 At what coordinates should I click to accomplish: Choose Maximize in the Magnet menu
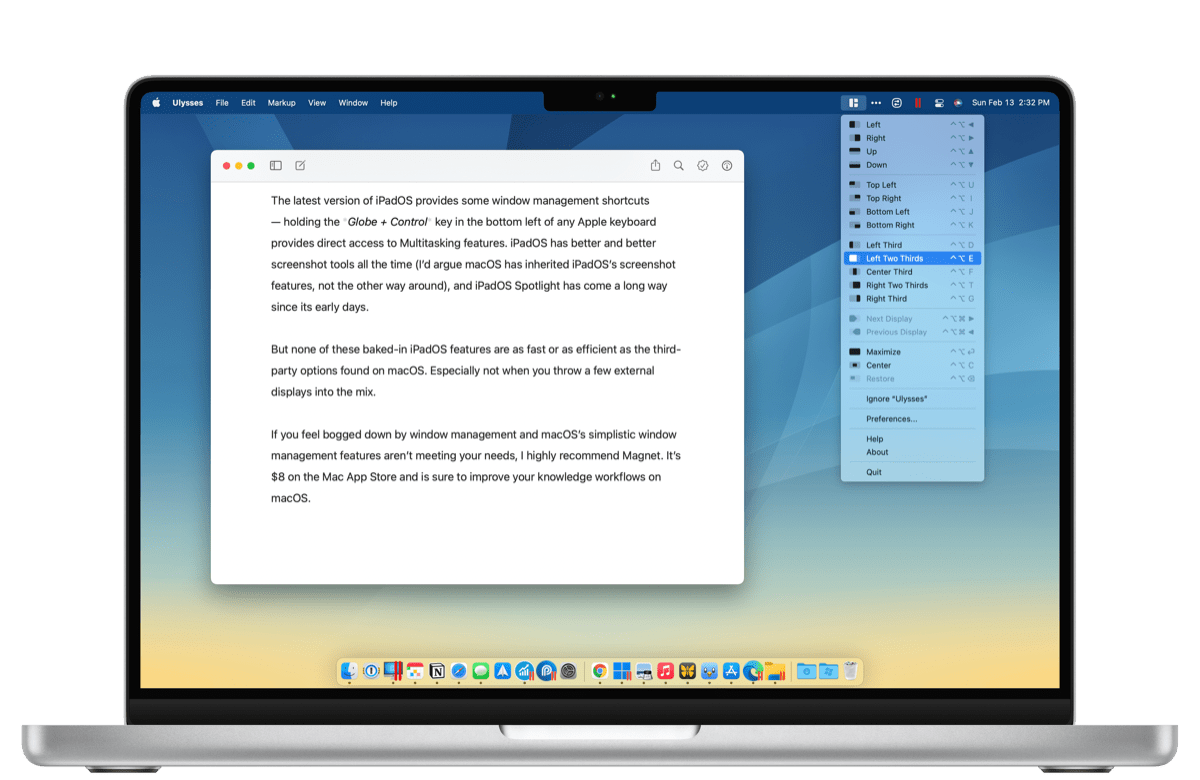912,352
